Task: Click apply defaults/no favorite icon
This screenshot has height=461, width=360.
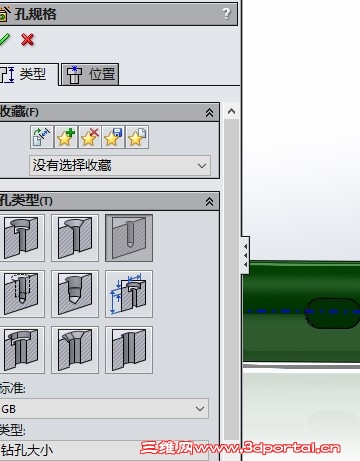Action: coord(42,137)
